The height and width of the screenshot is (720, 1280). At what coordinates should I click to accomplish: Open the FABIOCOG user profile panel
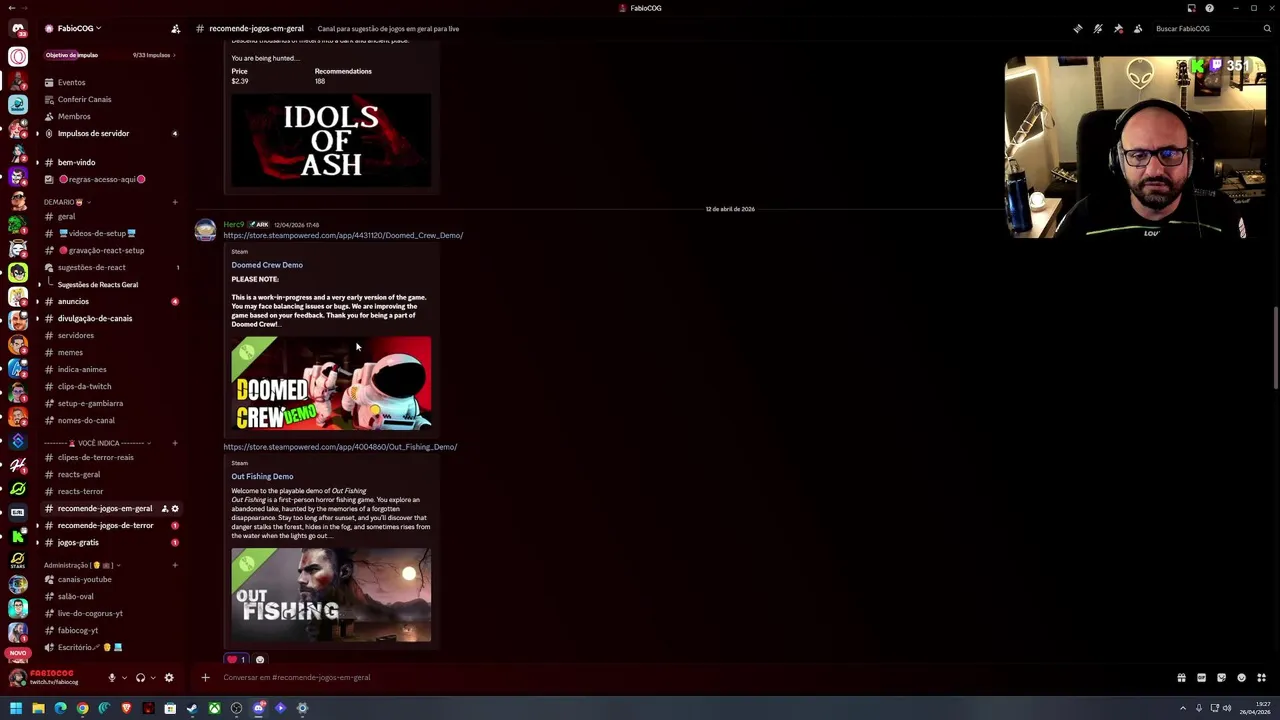[45, 677]
